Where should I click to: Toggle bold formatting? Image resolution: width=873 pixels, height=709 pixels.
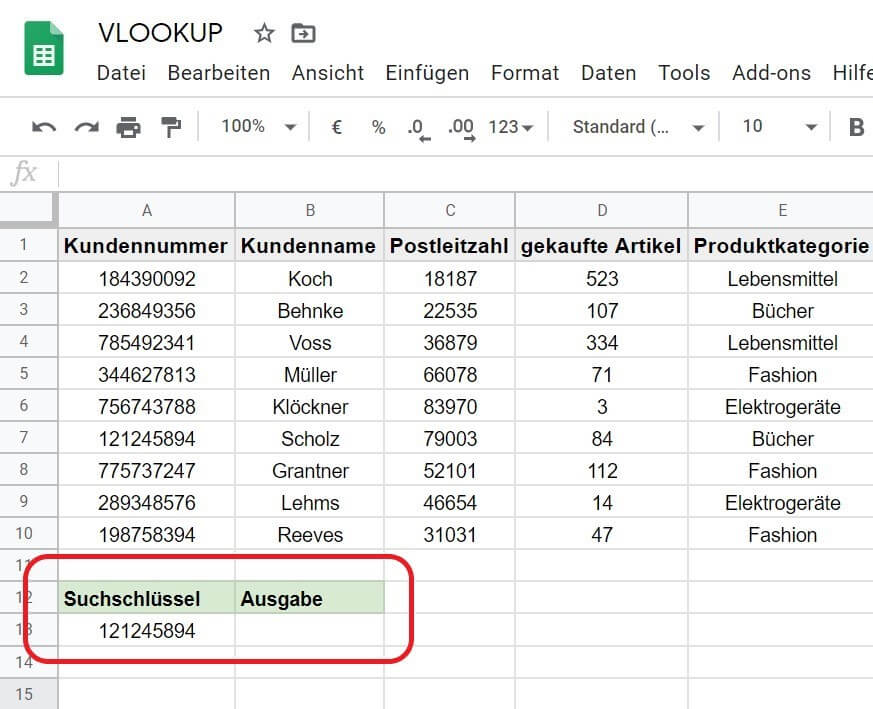(x=856, y=127)
